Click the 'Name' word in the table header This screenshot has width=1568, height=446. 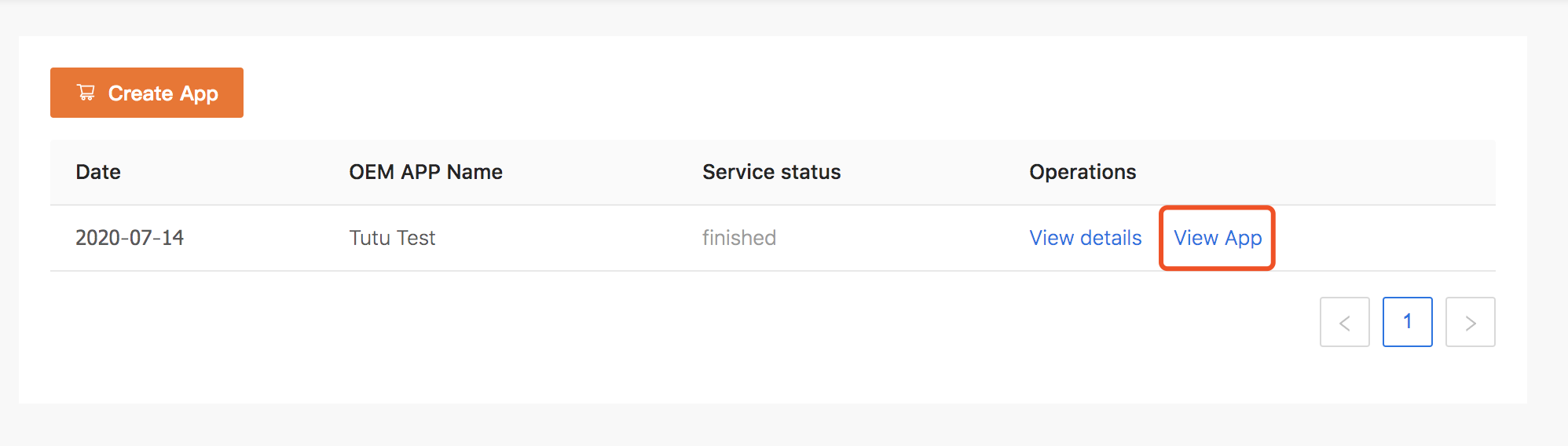click(474, 172)
